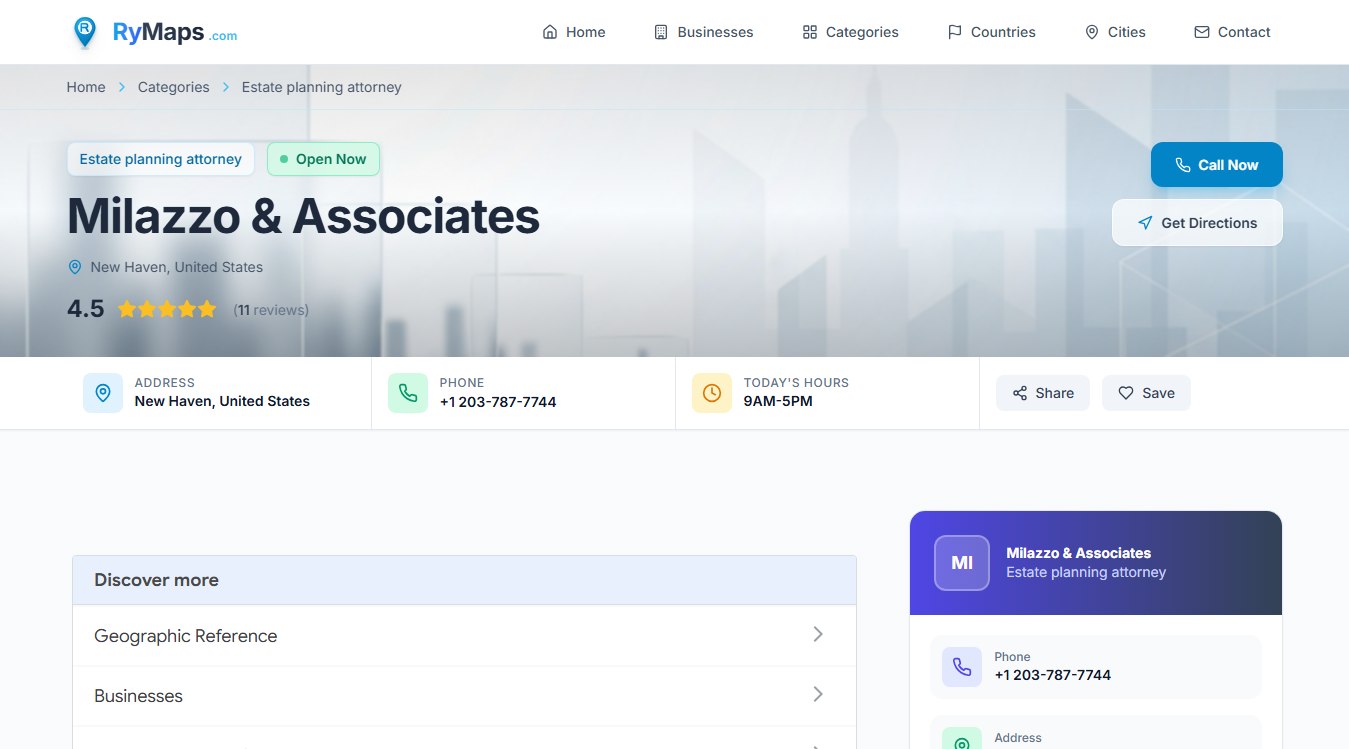Open the Businesses menu item
The width and height of the screenshot is (1349, 749).
tap(703, 32)
